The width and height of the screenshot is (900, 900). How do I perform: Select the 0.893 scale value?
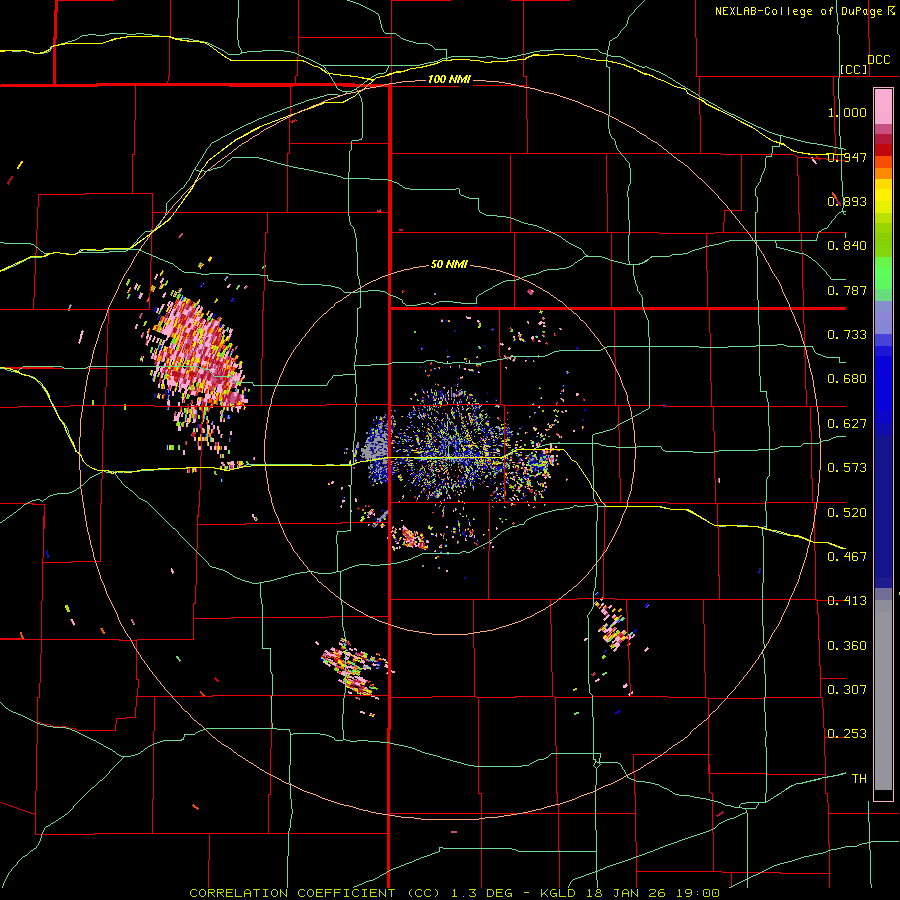point(847,201)
